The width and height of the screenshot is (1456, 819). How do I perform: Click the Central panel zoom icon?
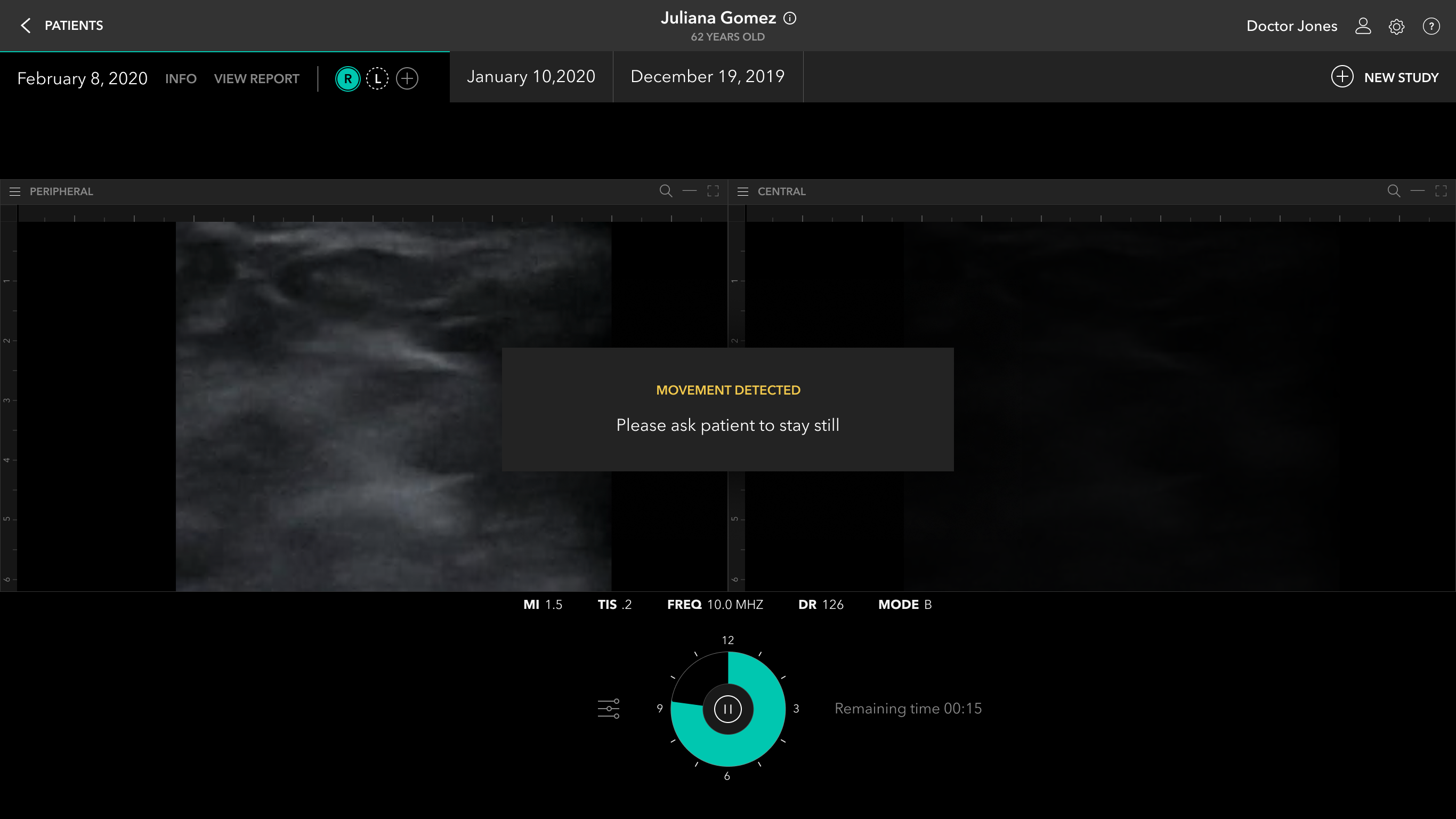[1394, 191]
